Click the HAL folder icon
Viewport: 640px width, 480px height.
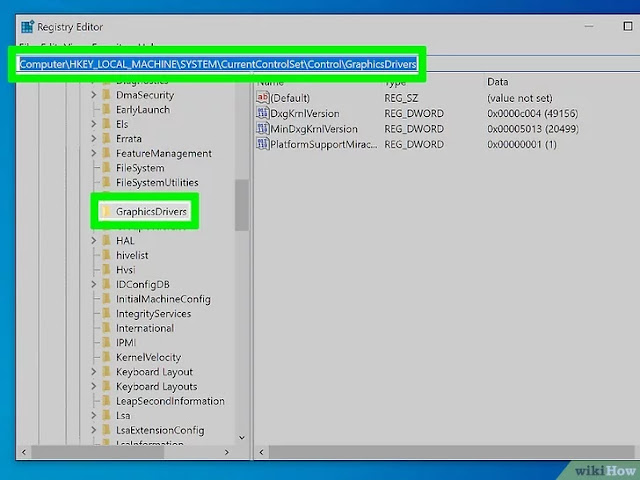(x=107, y=241)
